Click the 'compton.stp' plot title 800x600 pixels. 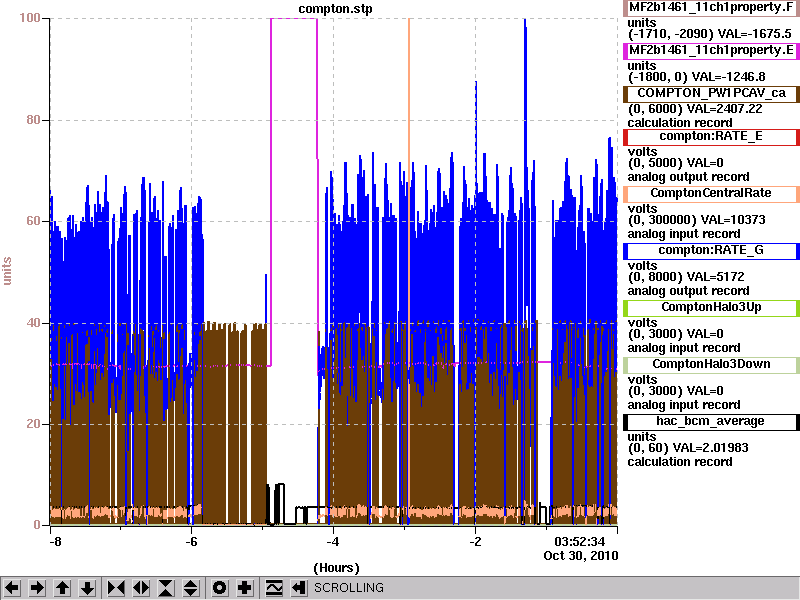[335, 9]
